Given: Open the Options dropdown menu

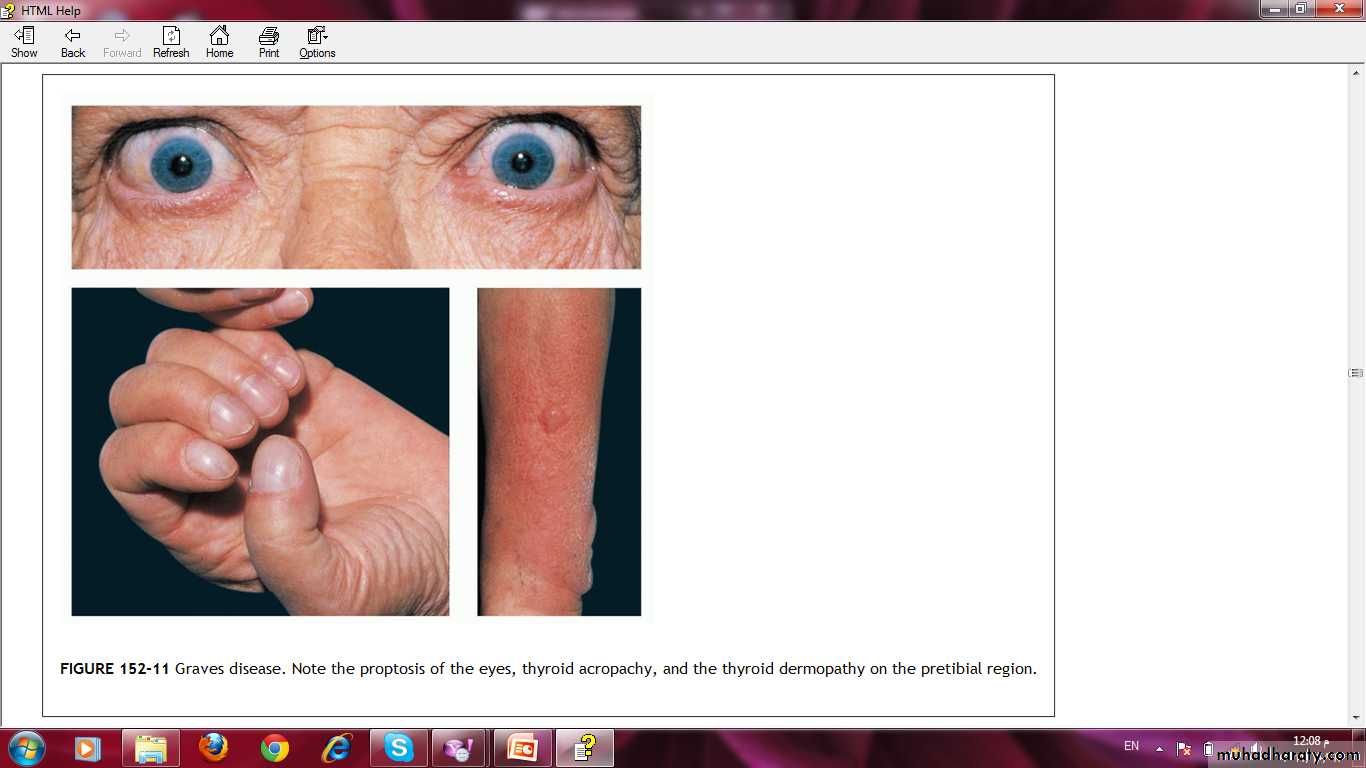Looking at the screenshot, I should click(x=317, y=42).
